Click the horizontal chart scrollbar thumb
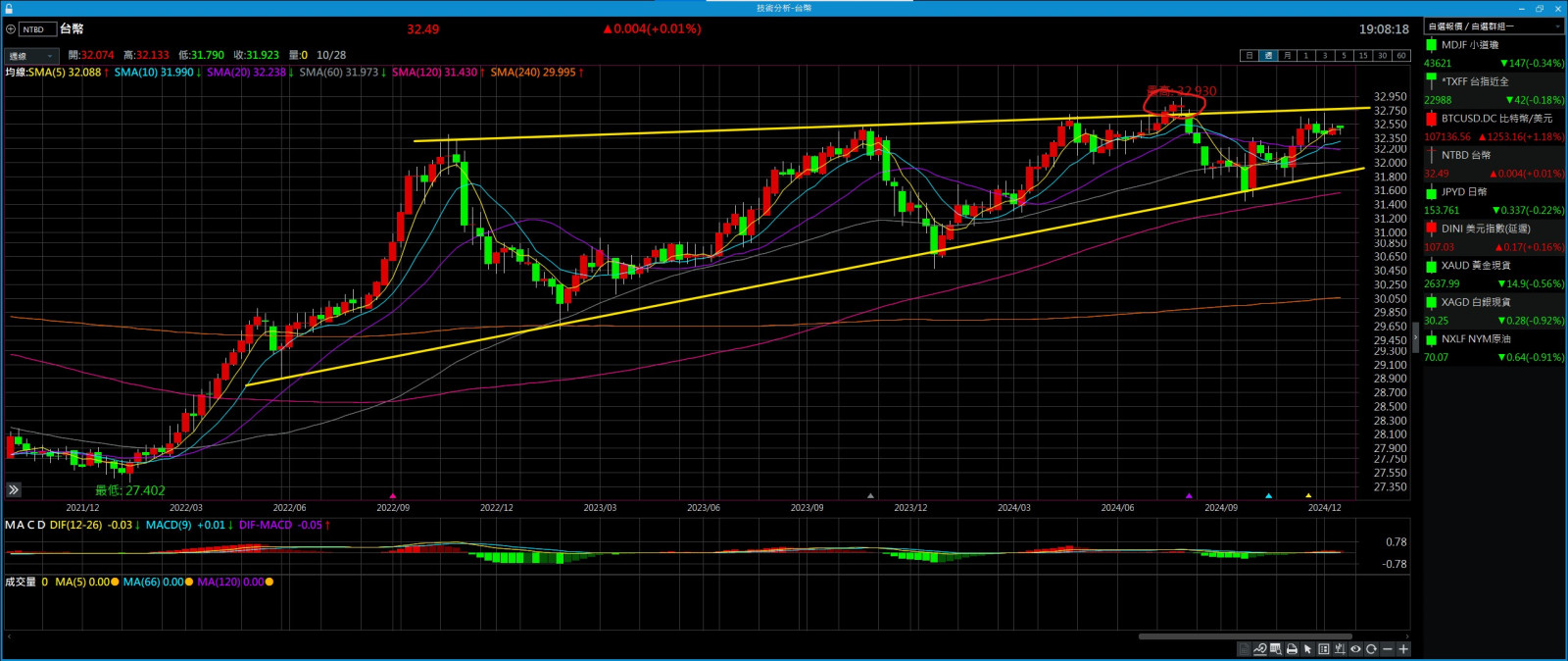The height and width of the screenshot is (661, 1568). [1245, 636]
